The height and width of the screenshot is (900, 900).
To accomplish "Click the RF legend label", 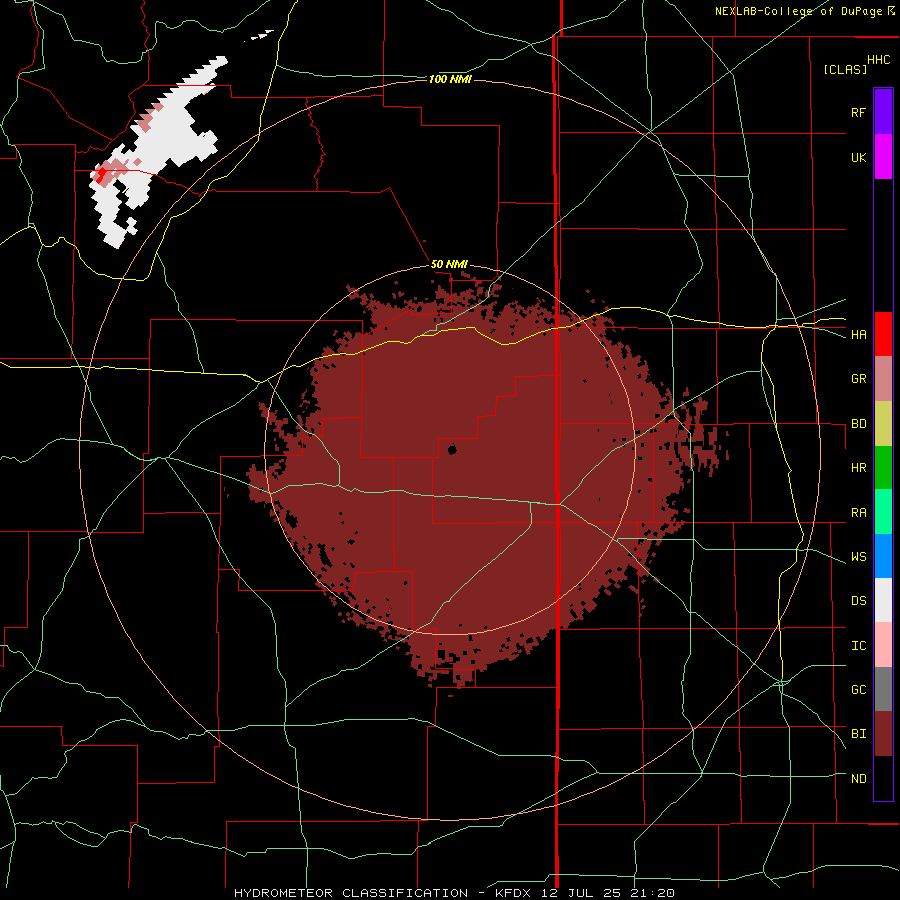I will click(x=858, y=112).
